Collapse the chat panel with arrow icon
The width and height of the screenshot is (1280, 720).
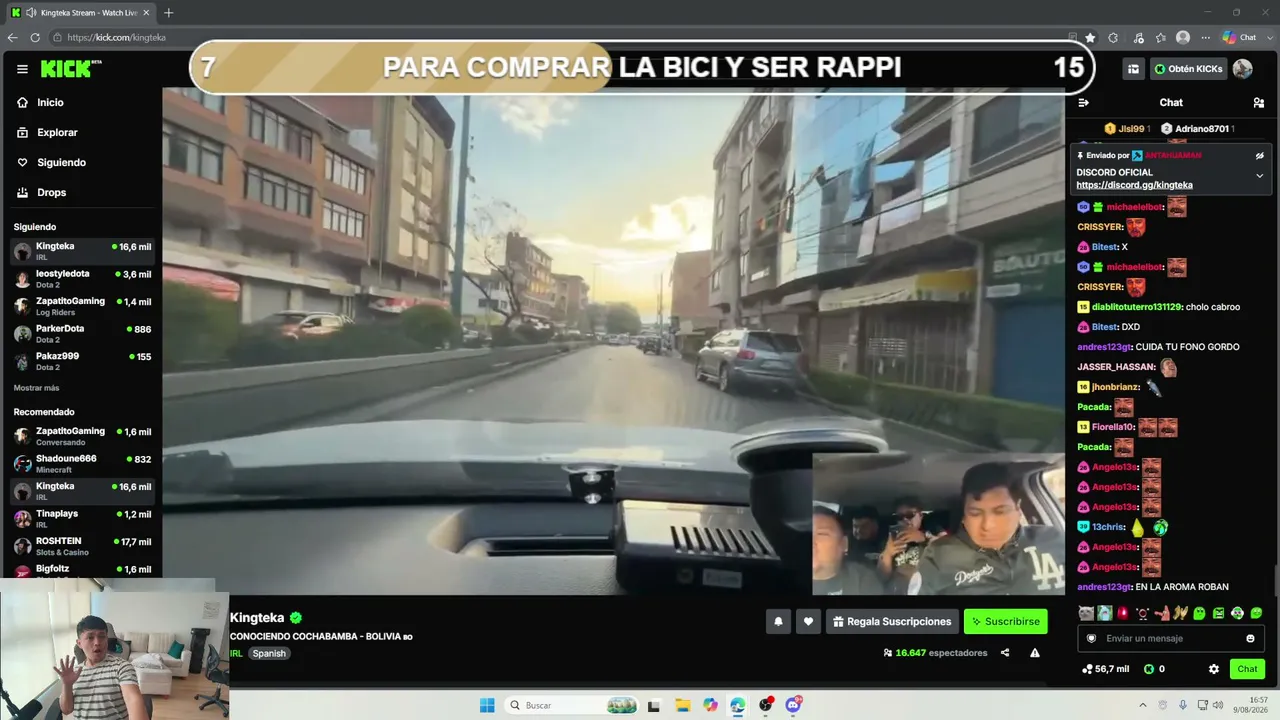pyautogui.click(x=1083, y=102)
